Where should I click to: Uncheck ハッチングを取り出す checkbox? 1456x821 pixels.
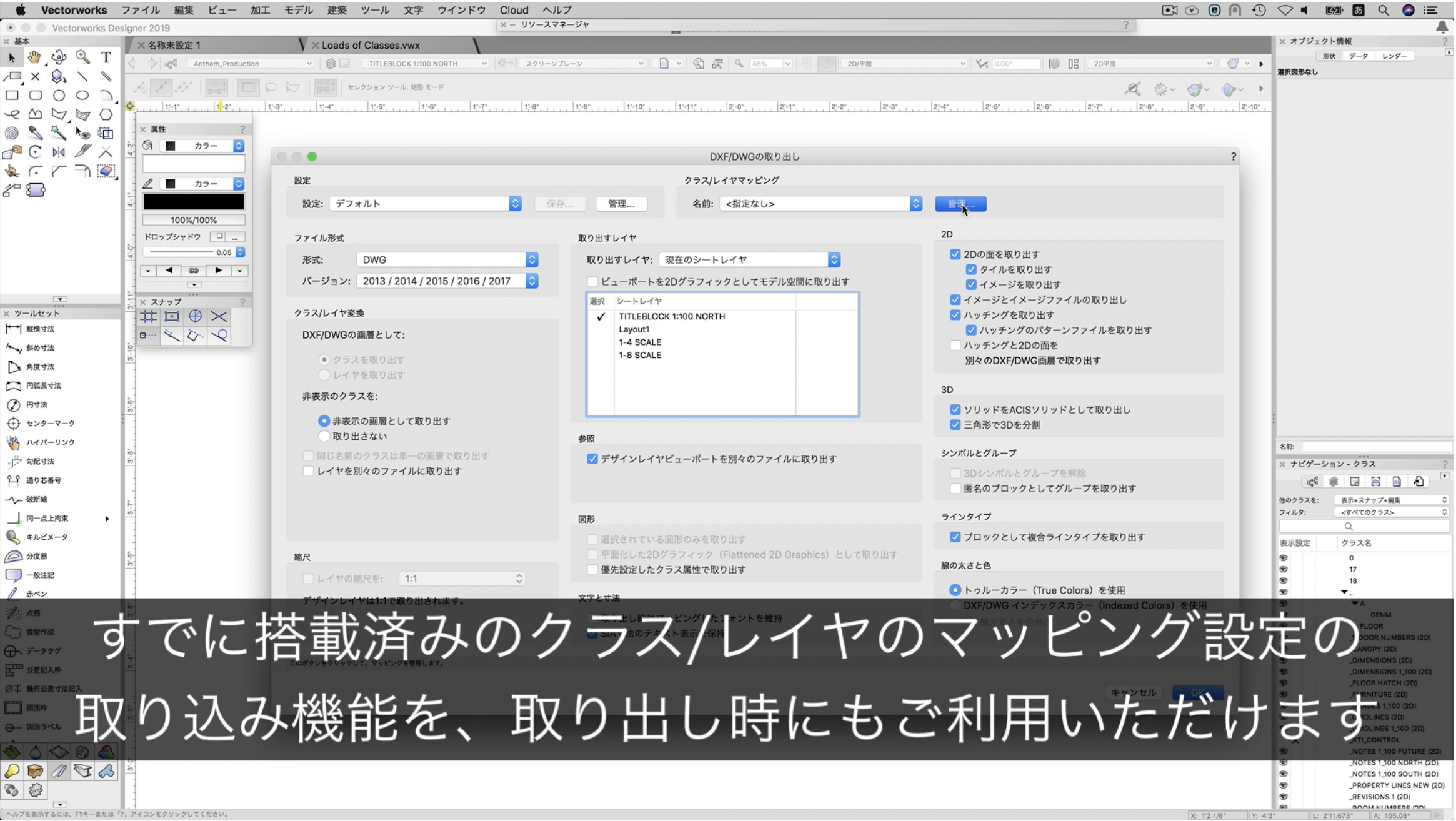[956, 316]
